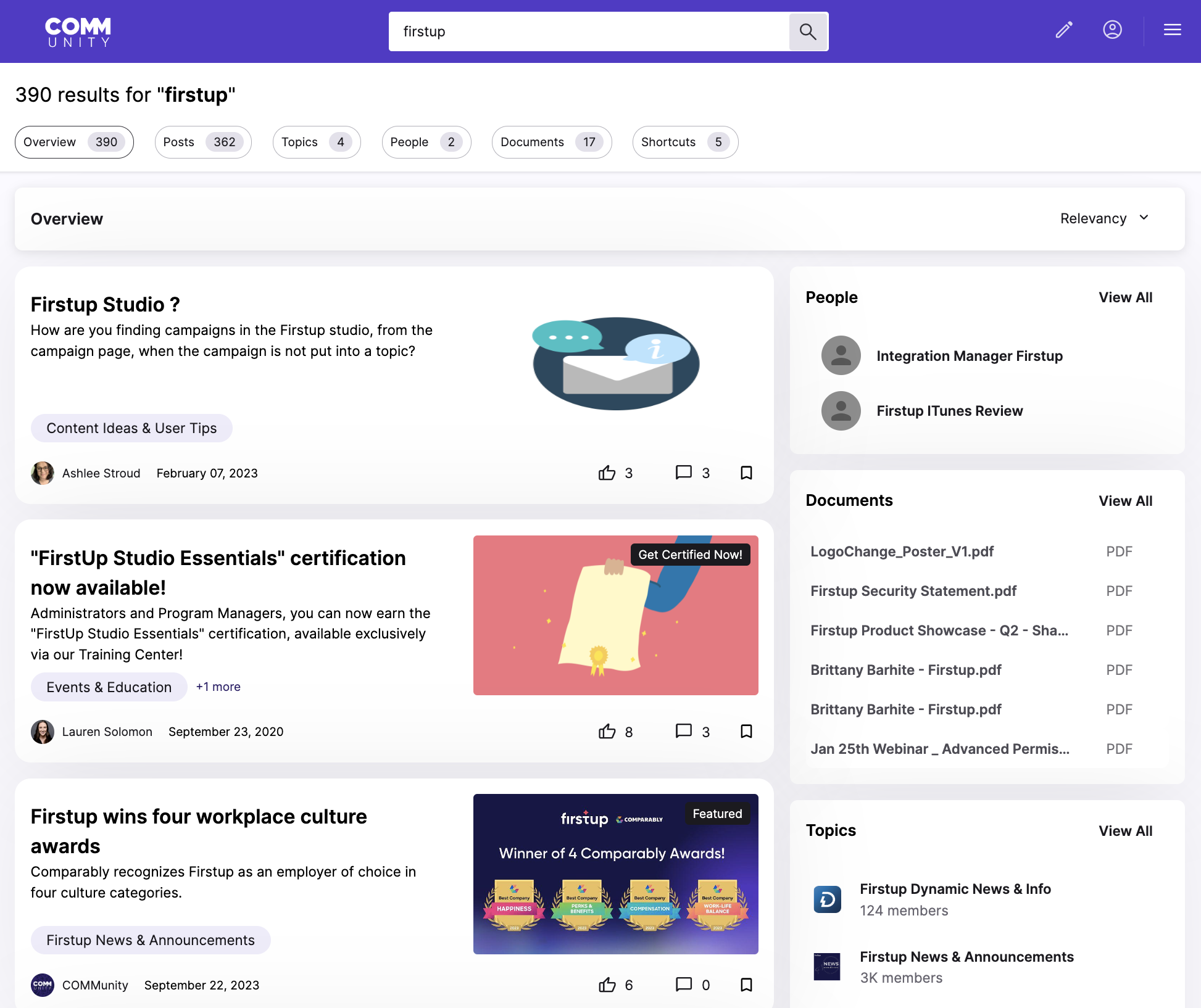
Task: Click the Get Certified Now thumbnail
Action: [615, 615]
